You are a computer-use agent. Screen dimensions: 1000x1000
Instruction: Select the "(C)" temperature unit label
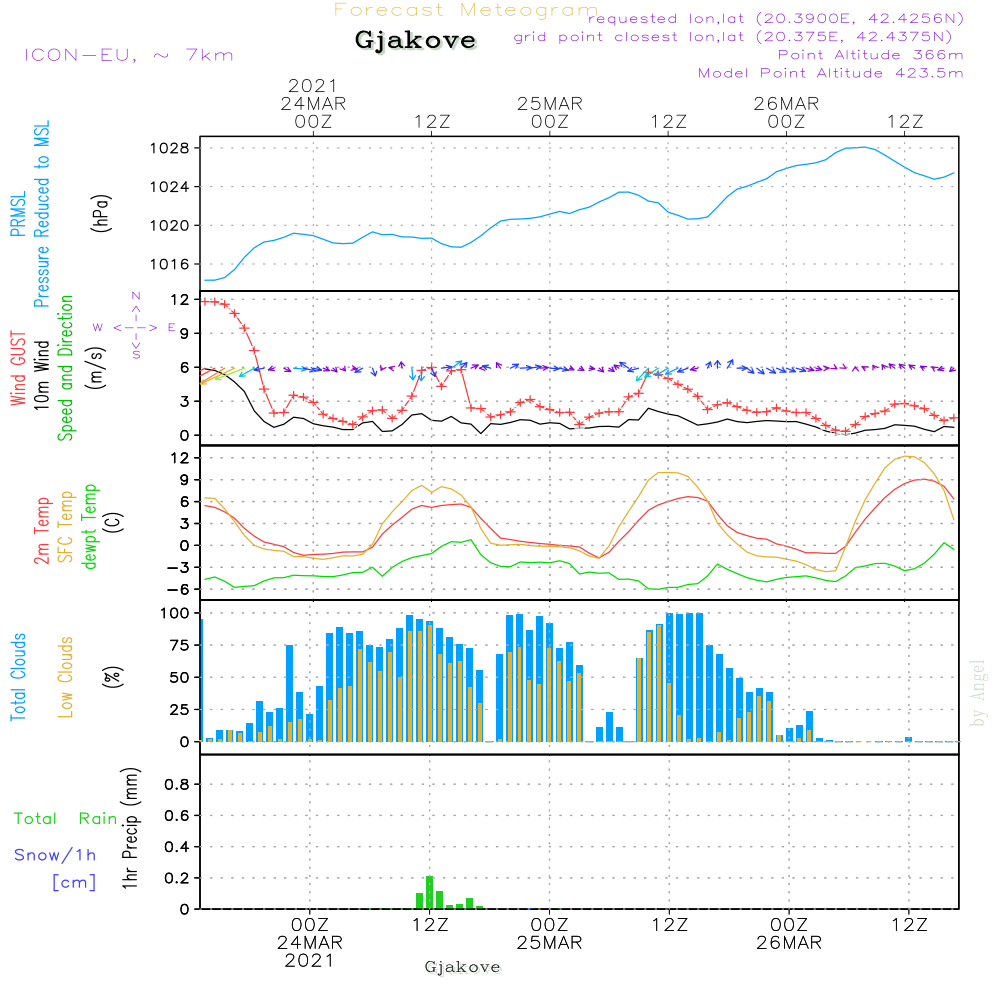[x=114, y=523]
